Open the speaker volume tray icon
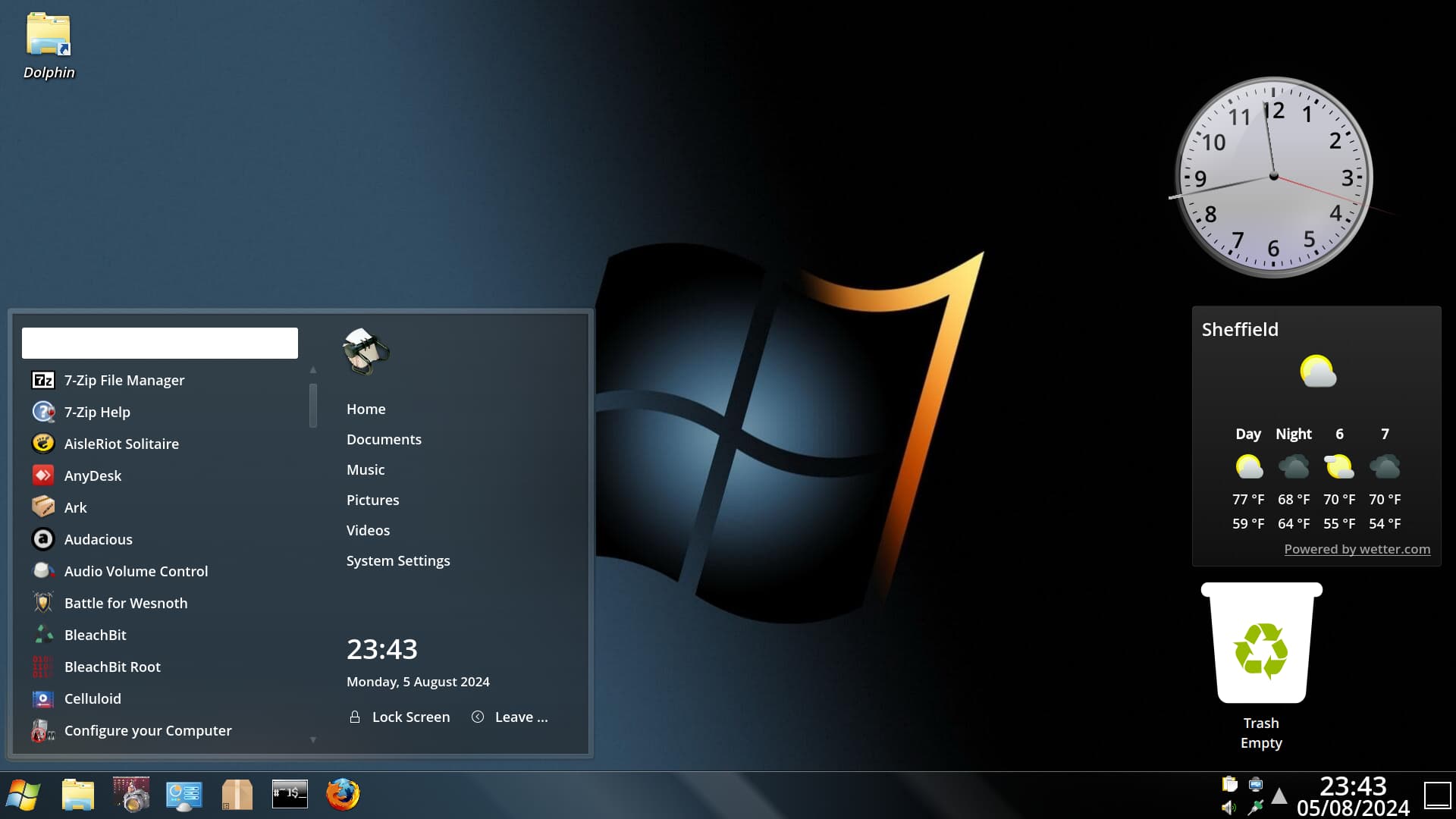The height and width of the screenshot is (819, 1456). (x=1229, y=808)
